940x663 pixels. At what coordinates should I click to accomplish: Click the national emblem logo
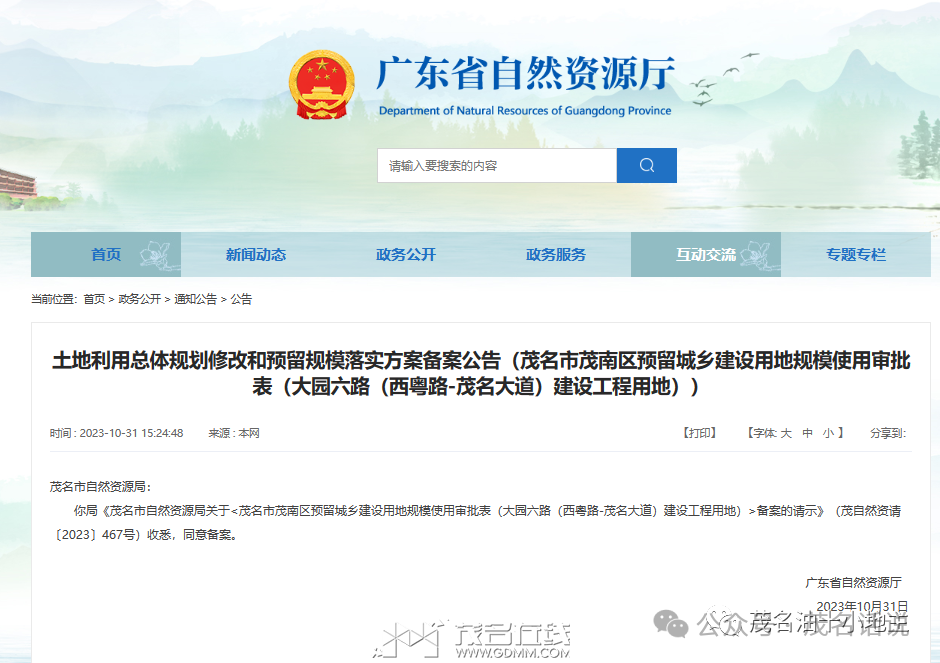coord(322,82)
